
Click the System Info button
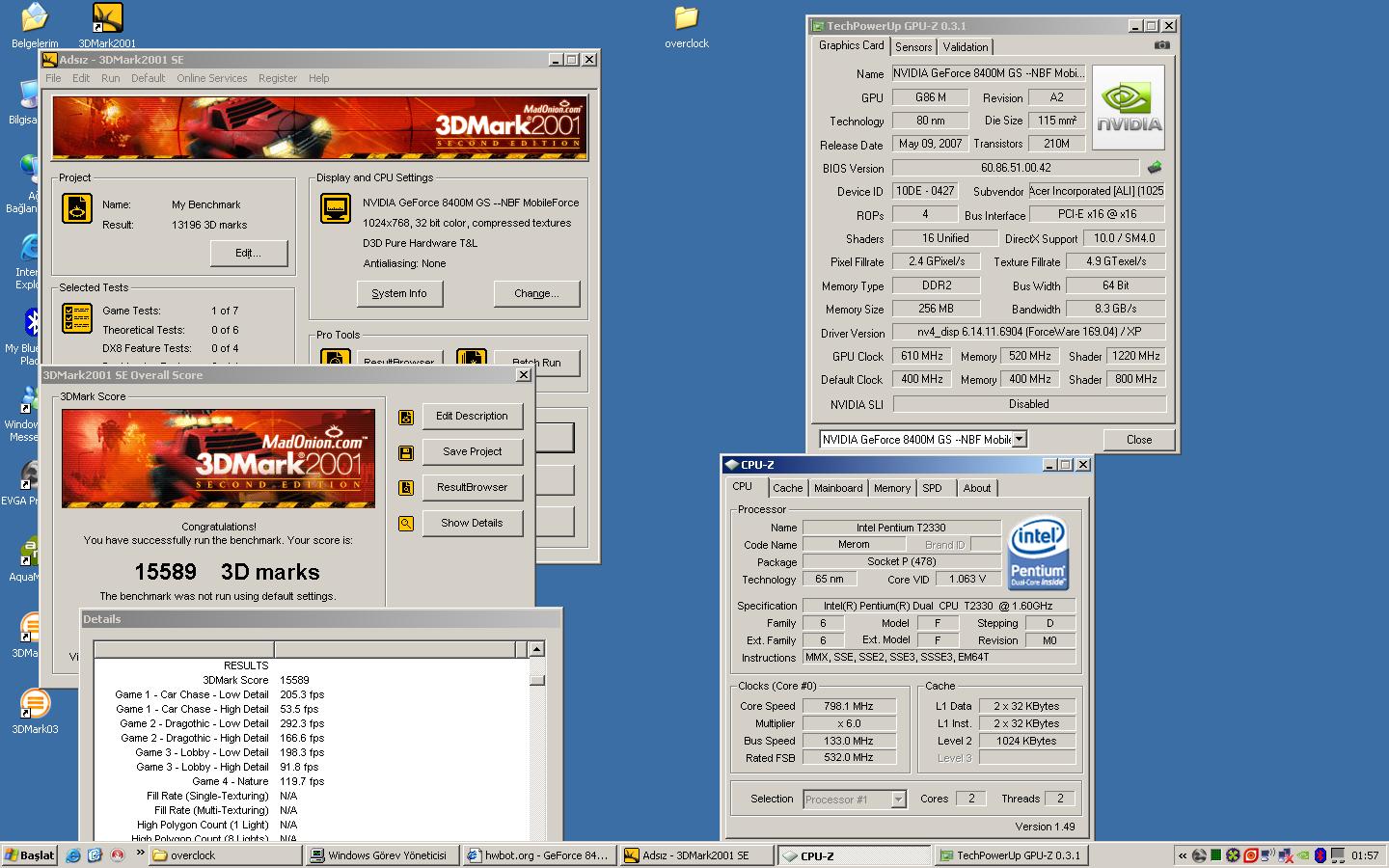coord(399,293)
